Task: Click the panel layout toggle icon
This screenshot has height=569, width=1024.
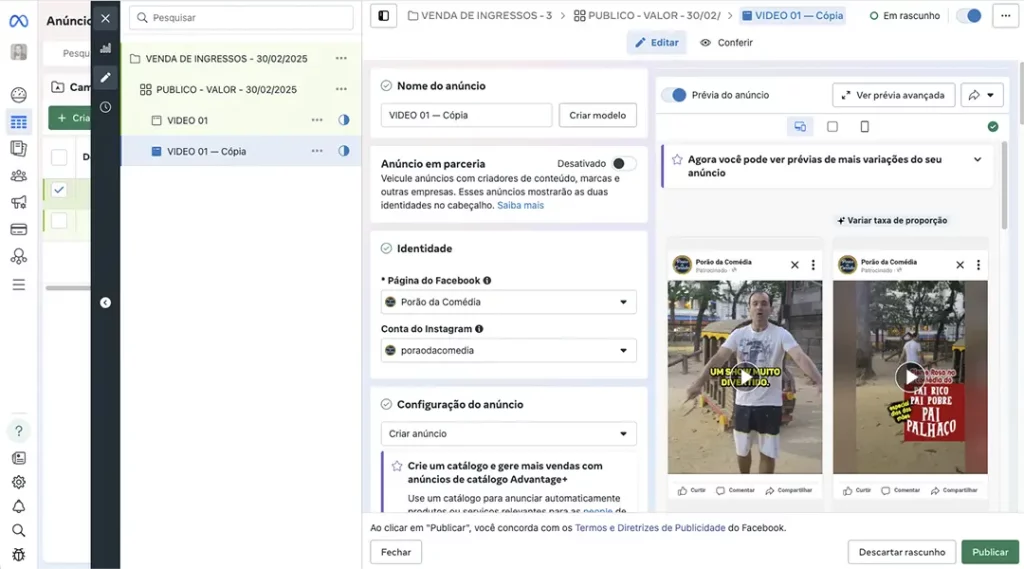Action: (x=383, y=16)
